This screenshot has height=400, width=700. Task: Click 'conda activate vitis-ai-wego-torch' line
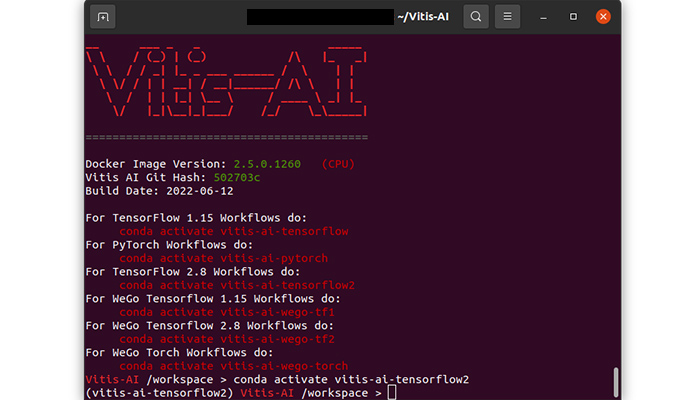pos(234,366)
